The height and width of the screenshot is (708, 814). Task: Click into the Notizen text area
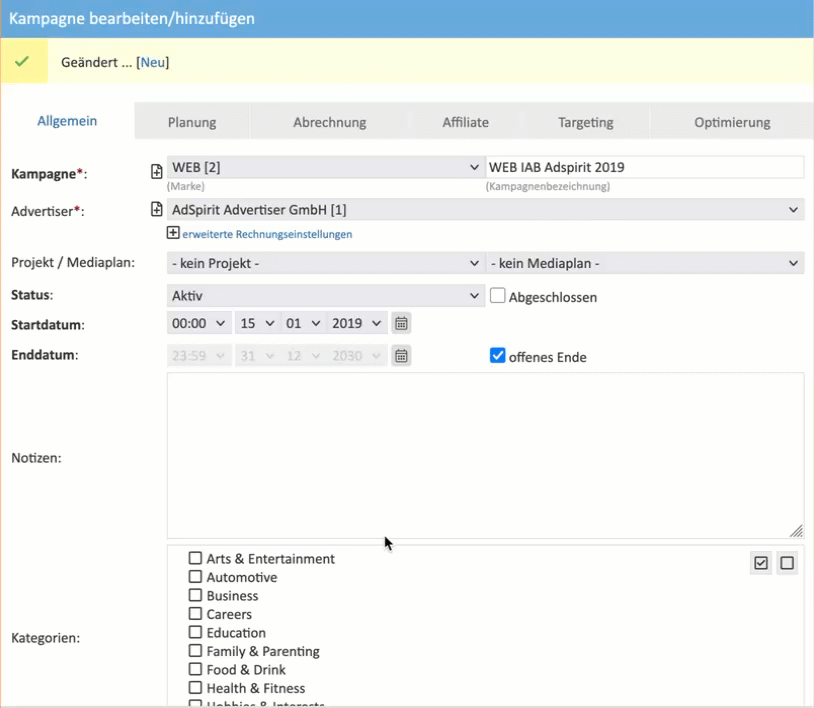click(x=485, y=456)
